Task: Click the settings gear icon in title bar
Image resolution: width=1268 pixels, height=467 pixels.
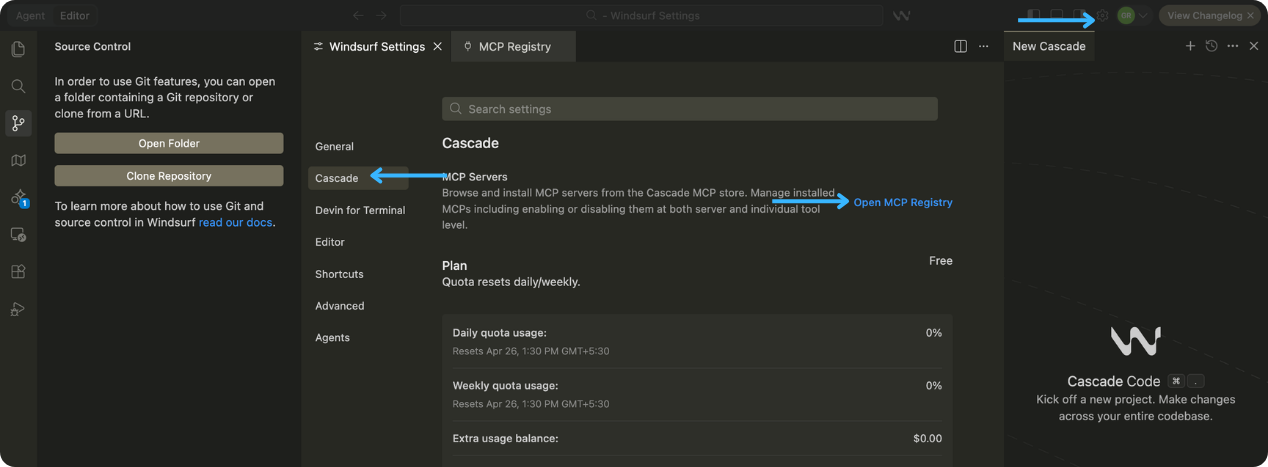Action: (x=1102, y=16)
